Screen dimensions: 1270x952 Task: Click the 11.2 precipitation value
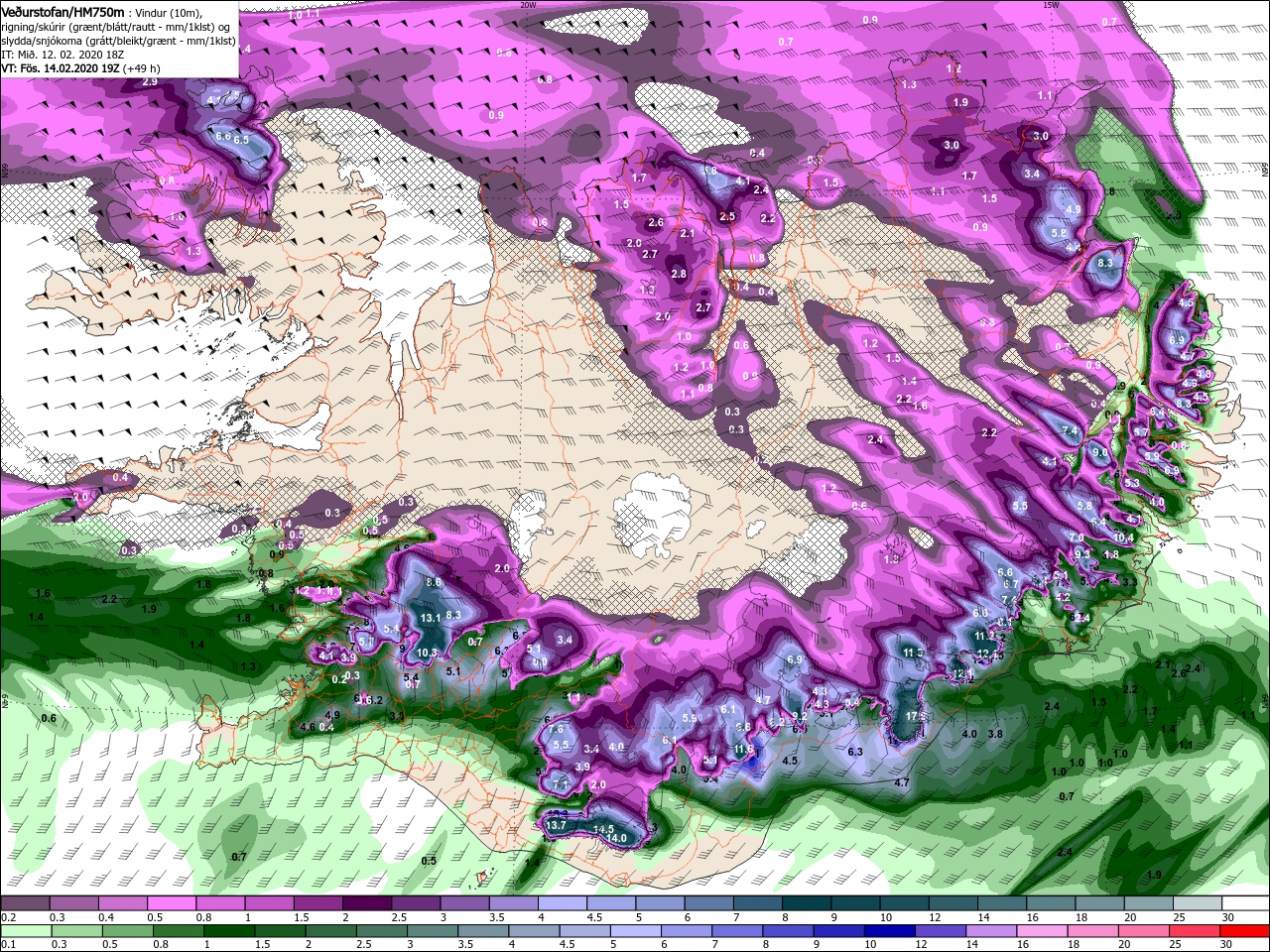point(984,636)
